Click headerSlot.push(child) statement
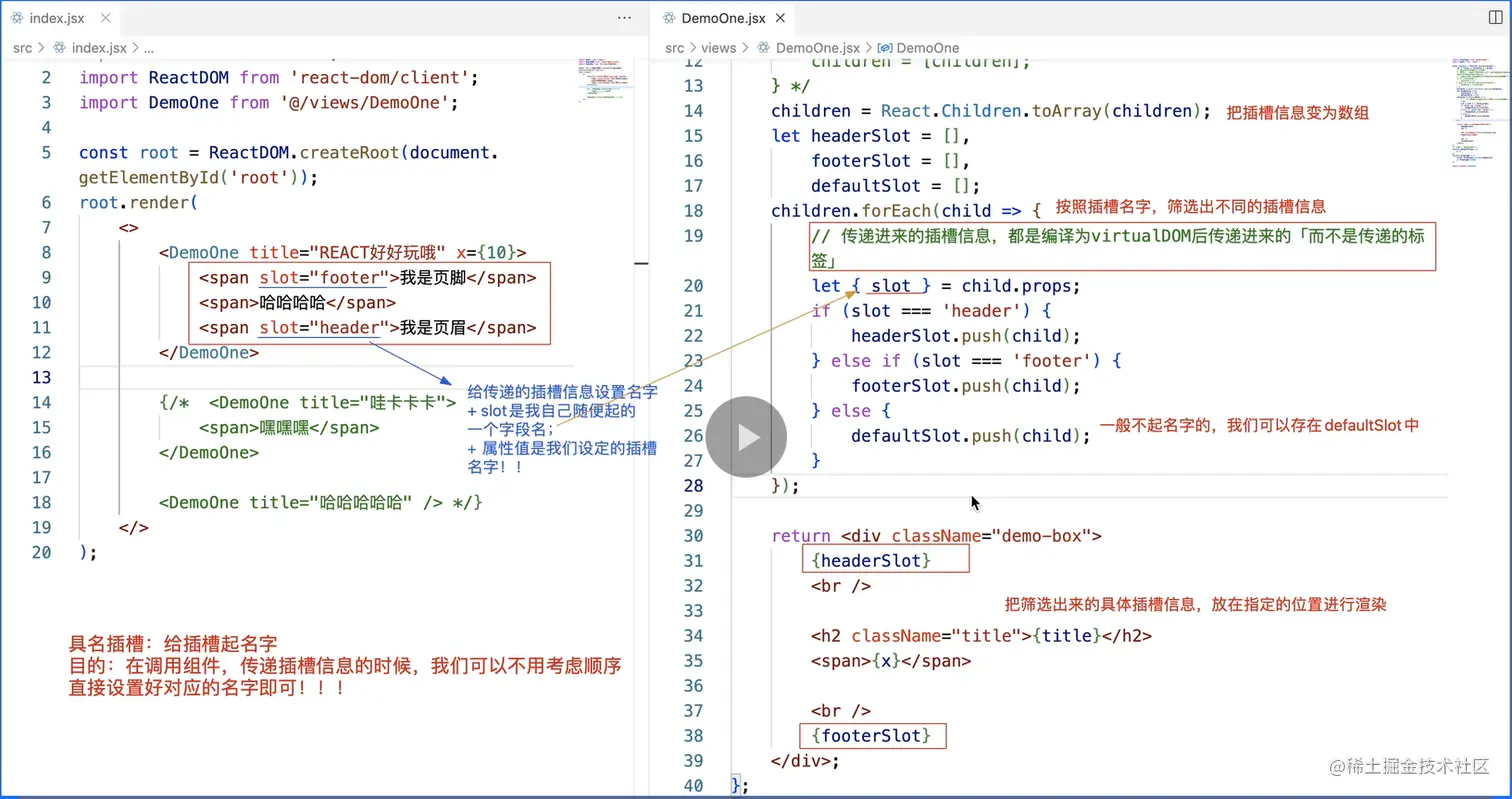1512x799 pixels. 966,335
